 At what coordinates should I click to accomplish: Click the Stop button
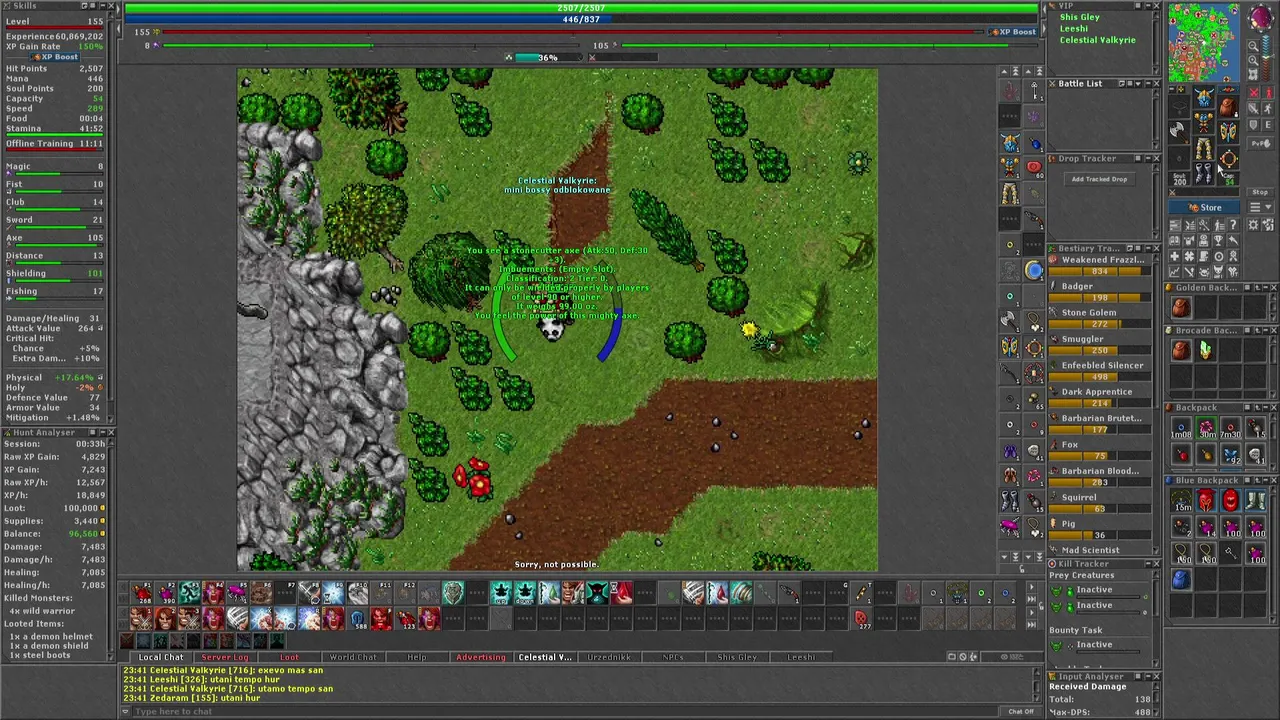[1260, 192]
